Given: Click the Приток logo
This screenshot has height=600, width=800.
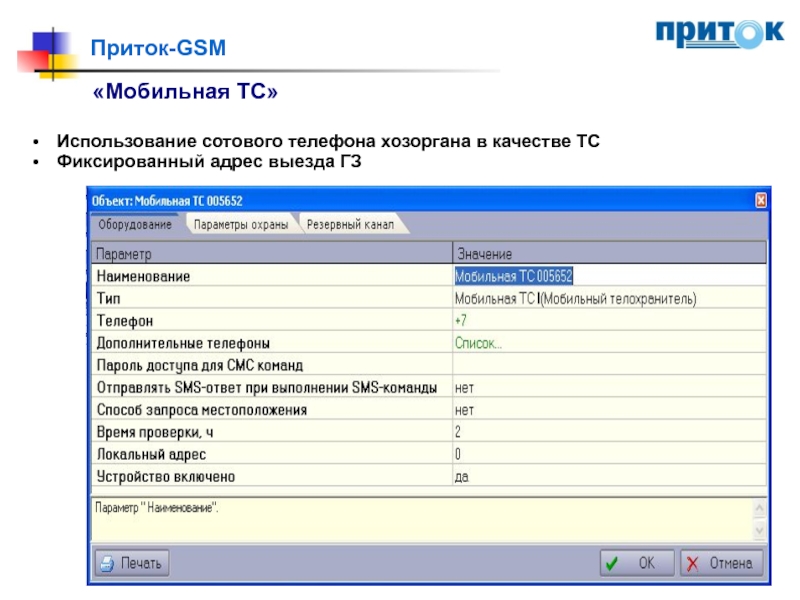Looking at the screenshot, I should (720, 34).
